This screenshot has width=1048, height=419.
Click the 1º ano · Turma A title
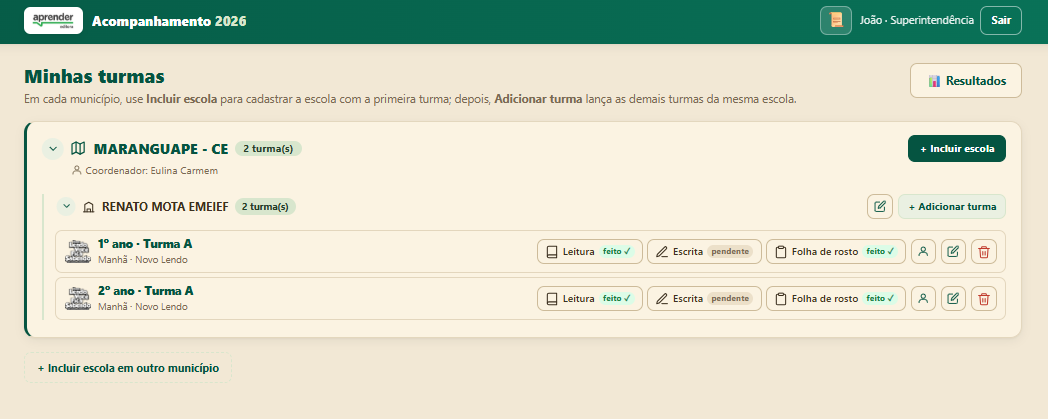click(x=145, y=244)
